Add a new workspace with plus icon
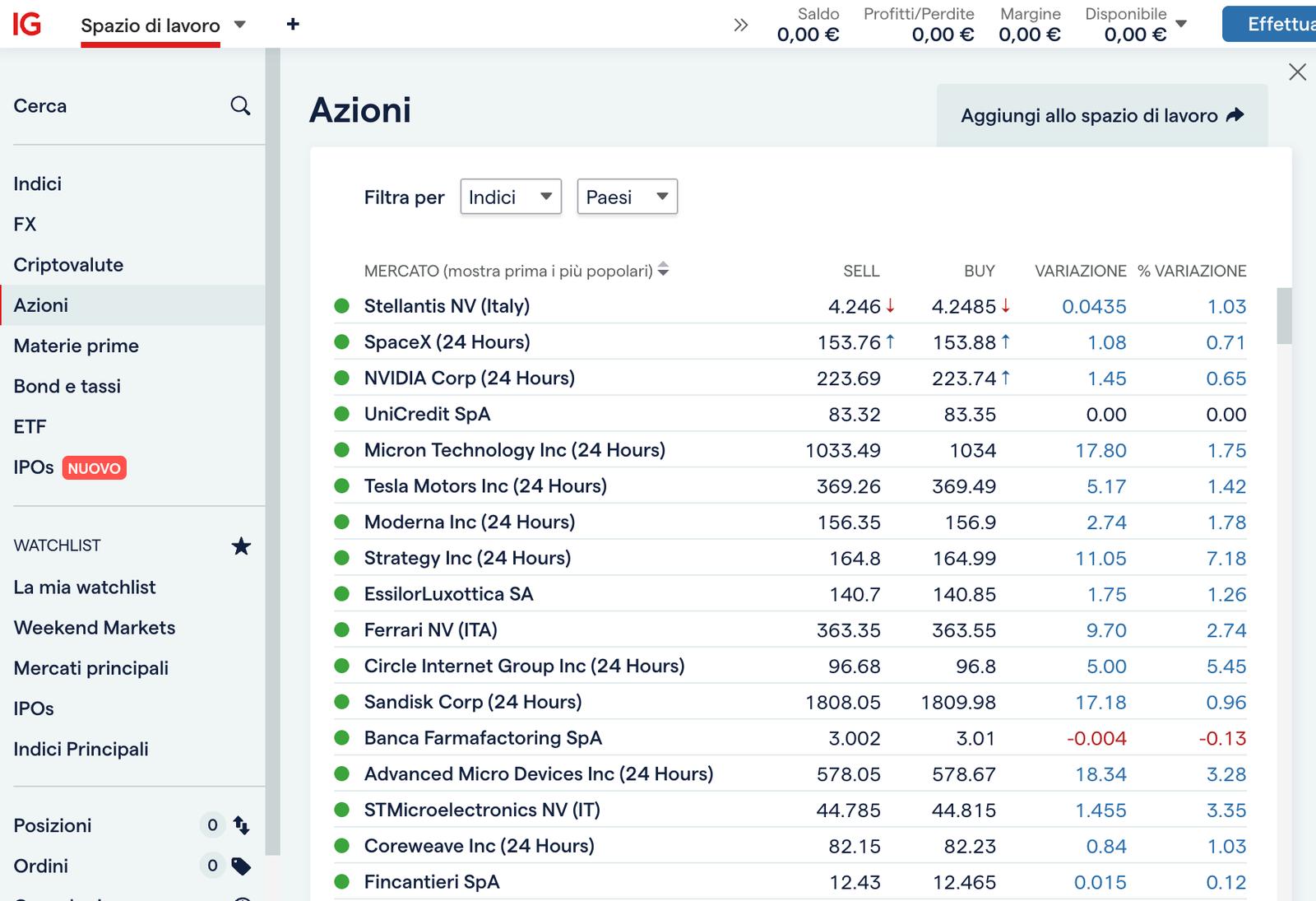This screenshot has height=901, width=1316. pos(293,24)
